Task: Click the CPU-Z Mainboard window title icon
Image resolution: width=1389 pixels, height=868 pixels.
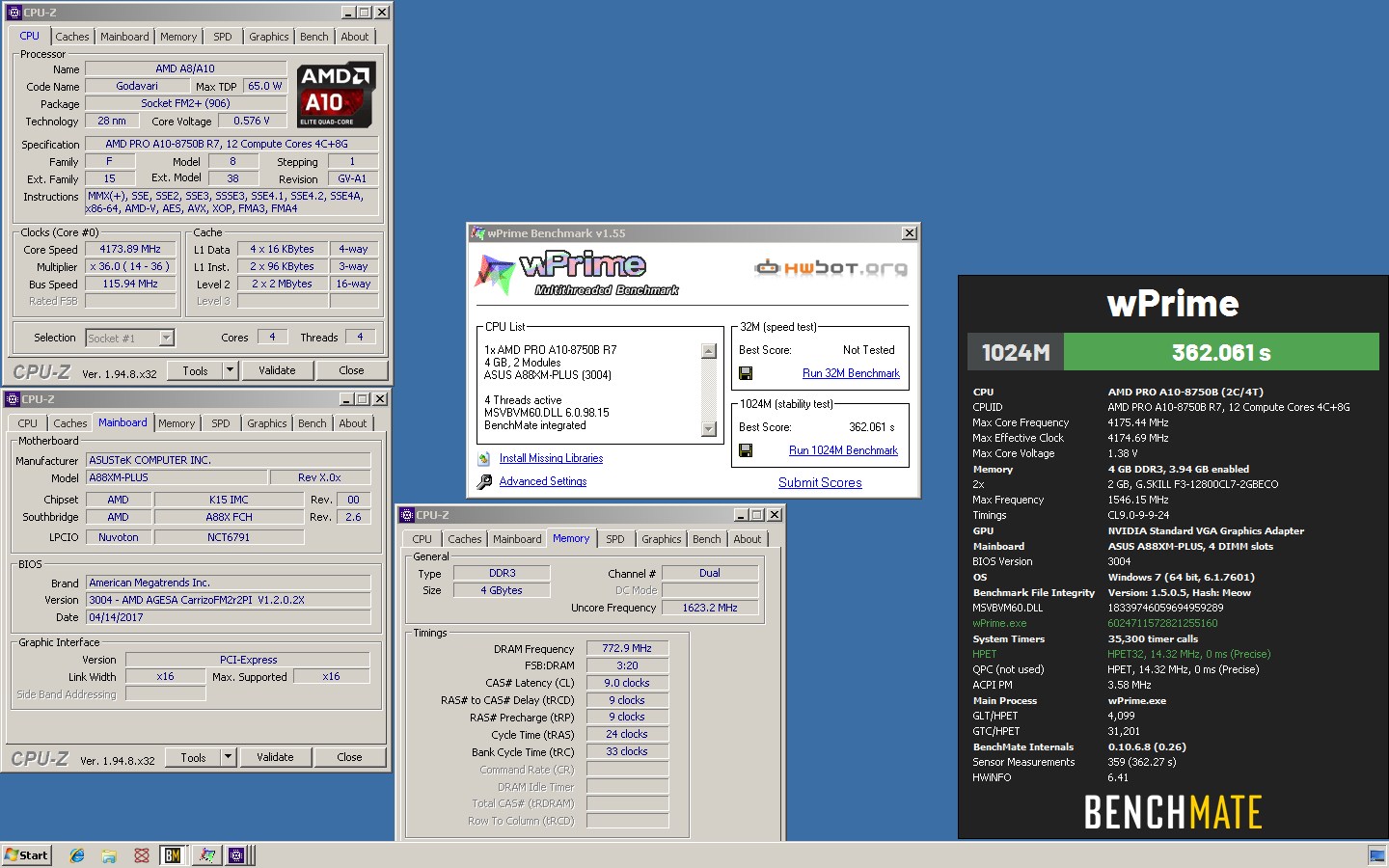Action: click(13, 399)
